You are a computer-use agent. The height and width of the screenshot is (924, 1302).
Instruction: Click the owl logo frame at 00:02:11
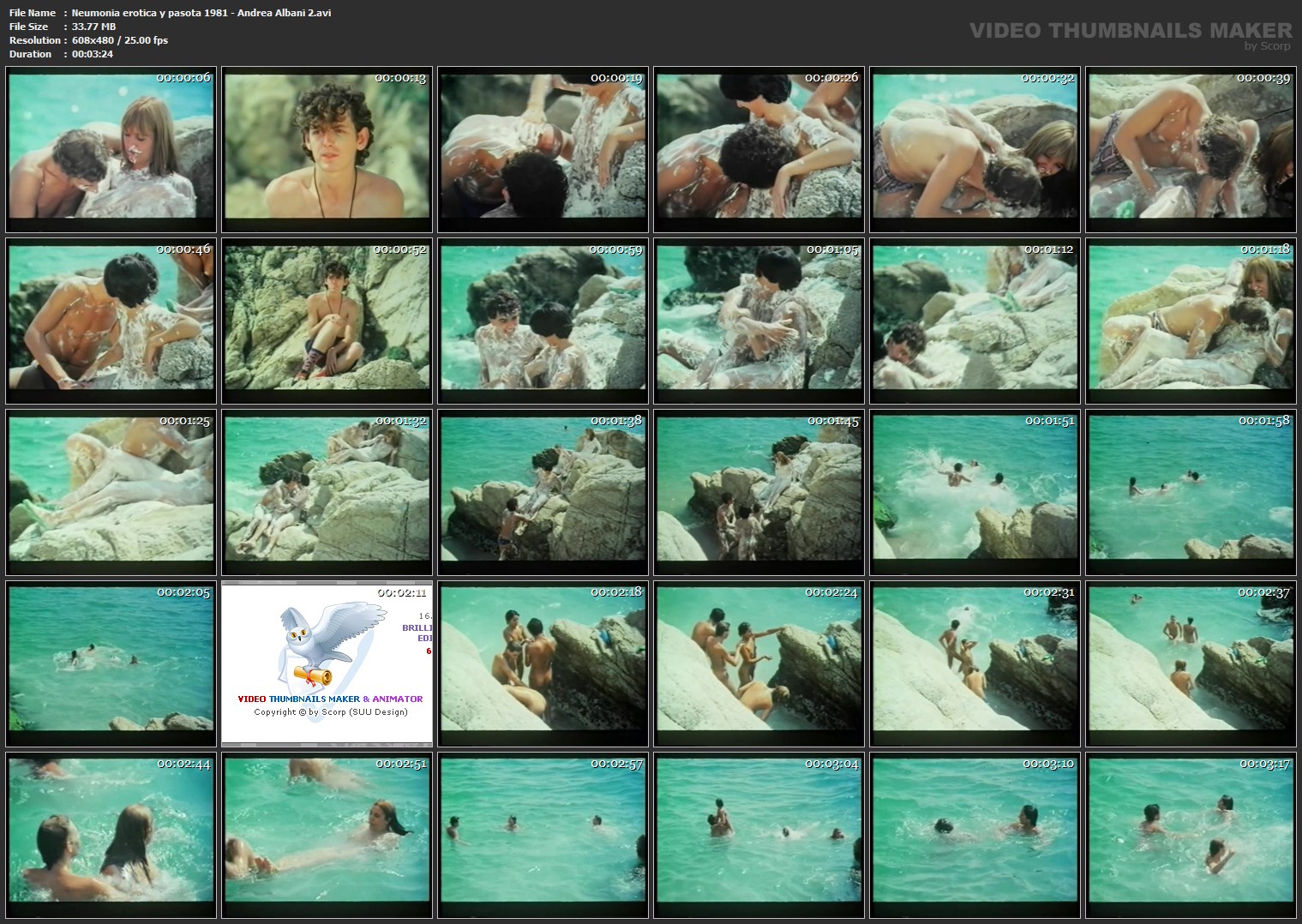(x=327, y=664)
